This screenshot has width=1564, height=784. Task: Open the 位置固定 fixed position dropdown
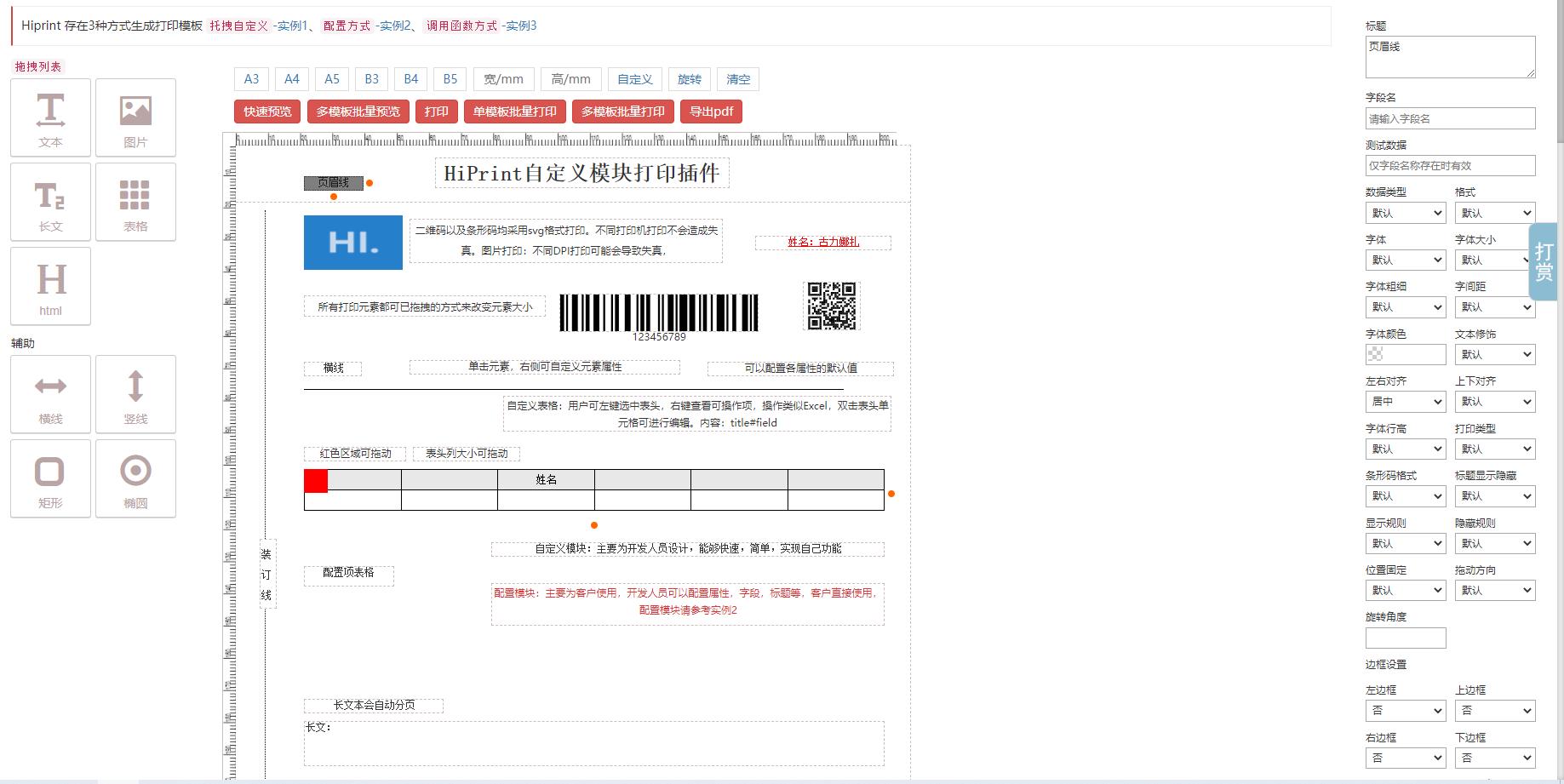[1406, 590]
